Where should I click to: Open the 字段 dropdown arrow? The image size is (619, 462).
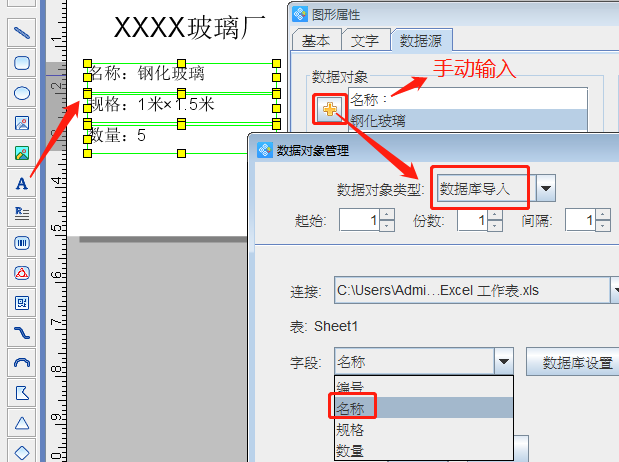pos(503,361)
